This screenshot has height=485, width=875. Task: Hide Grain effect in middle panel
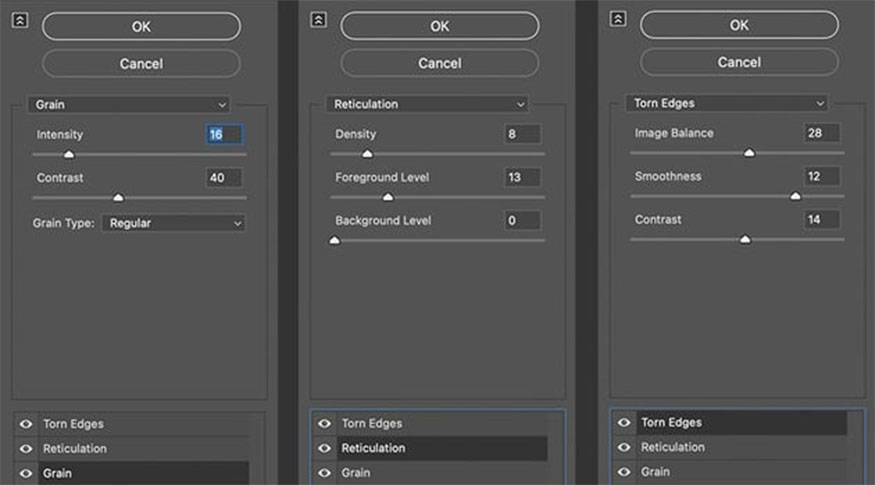coord(324,473)
